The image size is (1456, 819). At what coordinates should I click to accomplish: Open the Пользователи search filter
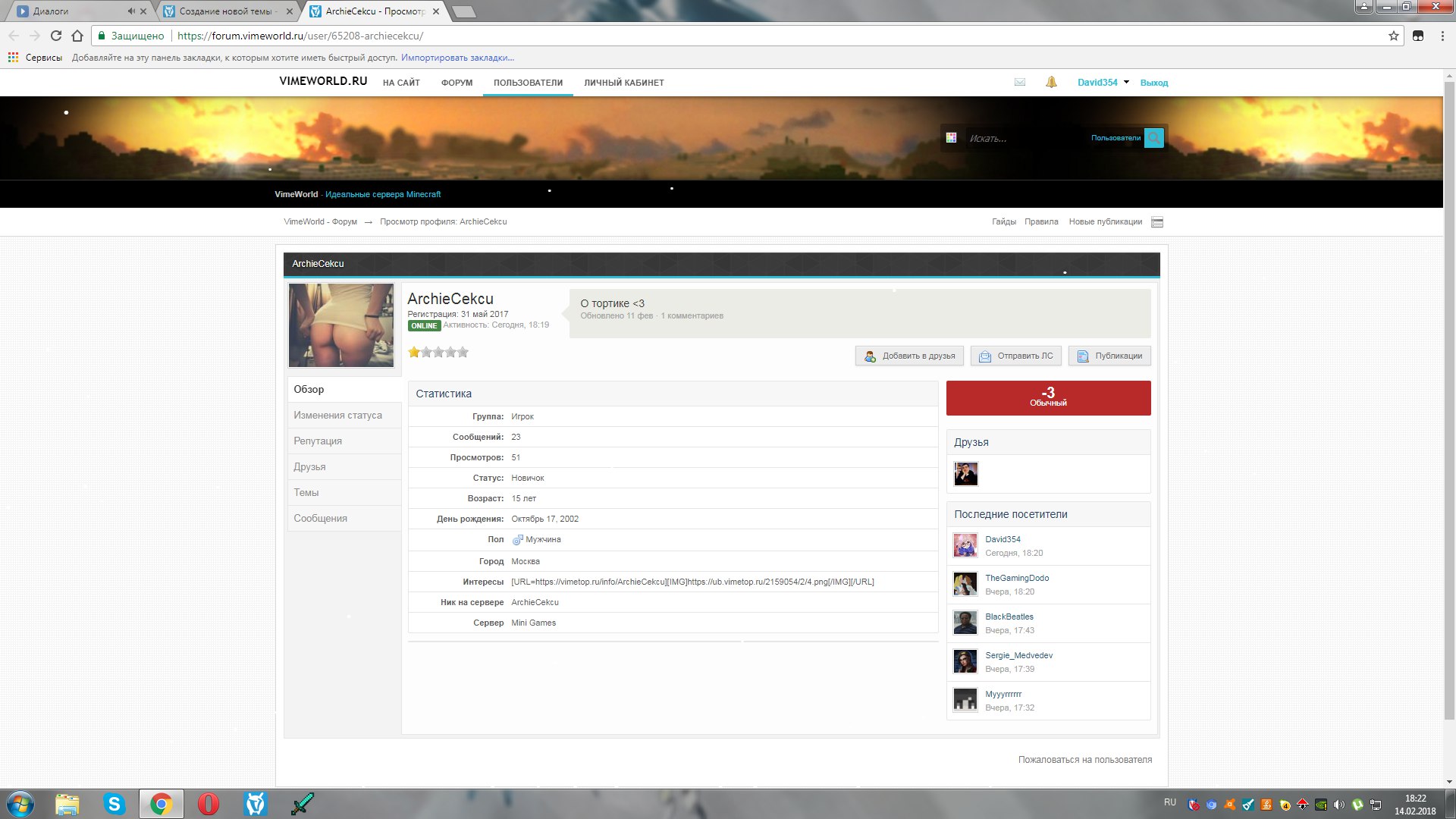(x=1116, y=138)
